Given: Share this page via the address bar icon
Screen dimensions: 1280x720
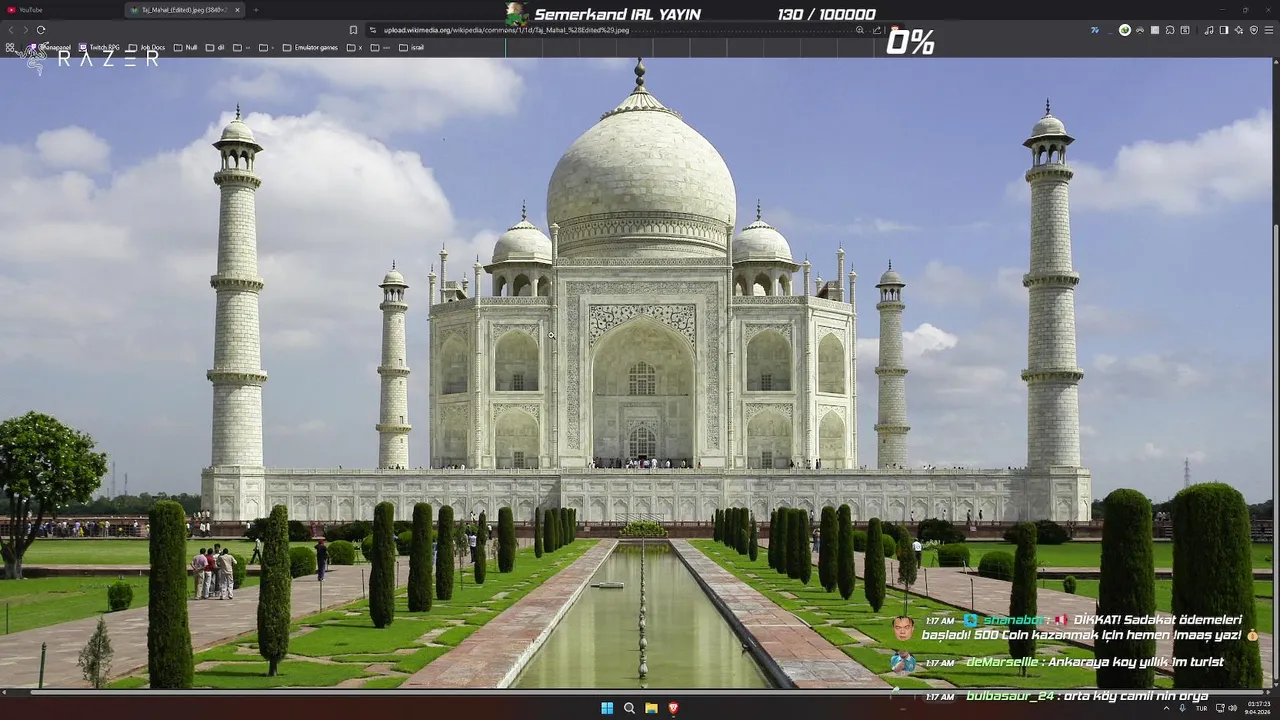Looking at the screenshot, I should point(875,30).
